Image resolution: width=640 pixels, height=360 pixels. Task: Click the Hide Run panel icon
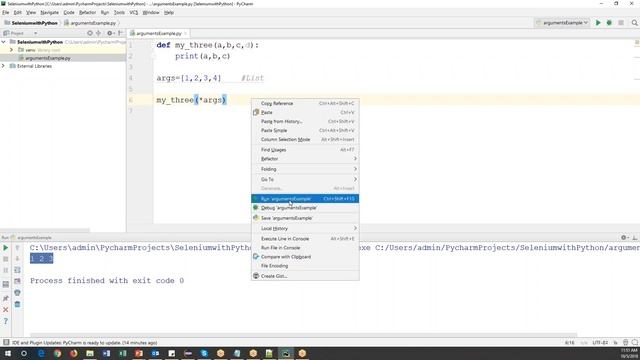point(635,238)
